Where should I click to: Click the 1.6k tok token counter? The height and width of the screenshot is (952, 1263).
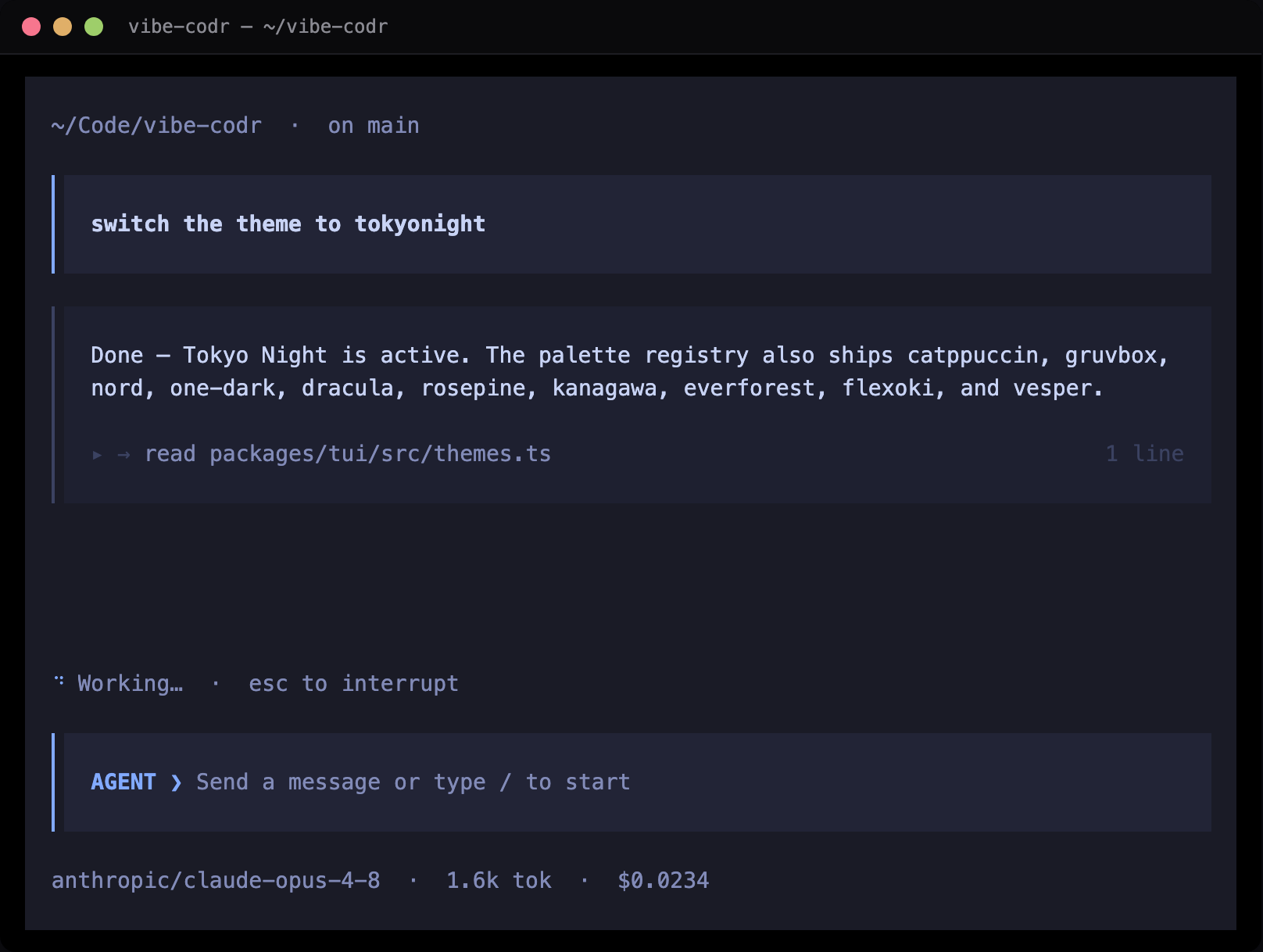(x=499, y=881)
